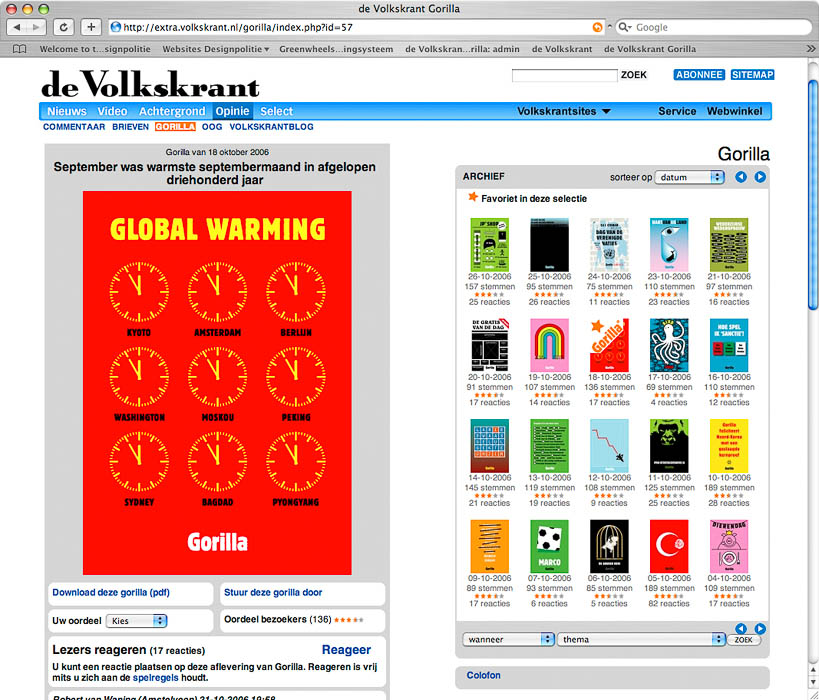The image size is (819, 700).
Task: Open the 07-10-2006 MARCO football thumbnail
Action: click(549, 546)
